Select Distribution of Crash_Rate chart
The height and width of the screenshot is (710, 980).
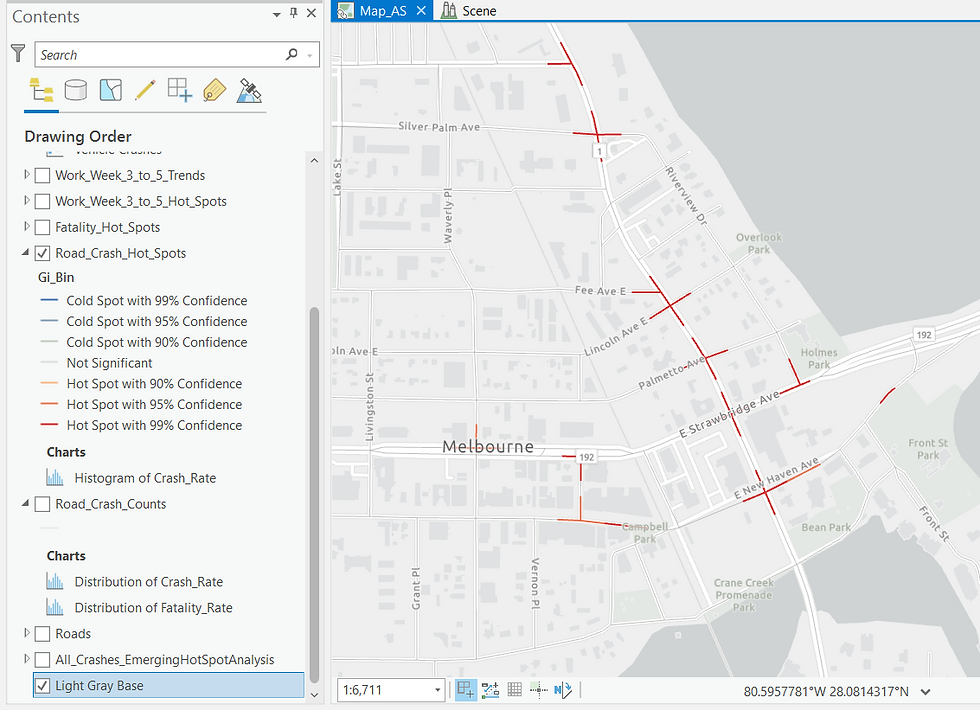(149, 582)
